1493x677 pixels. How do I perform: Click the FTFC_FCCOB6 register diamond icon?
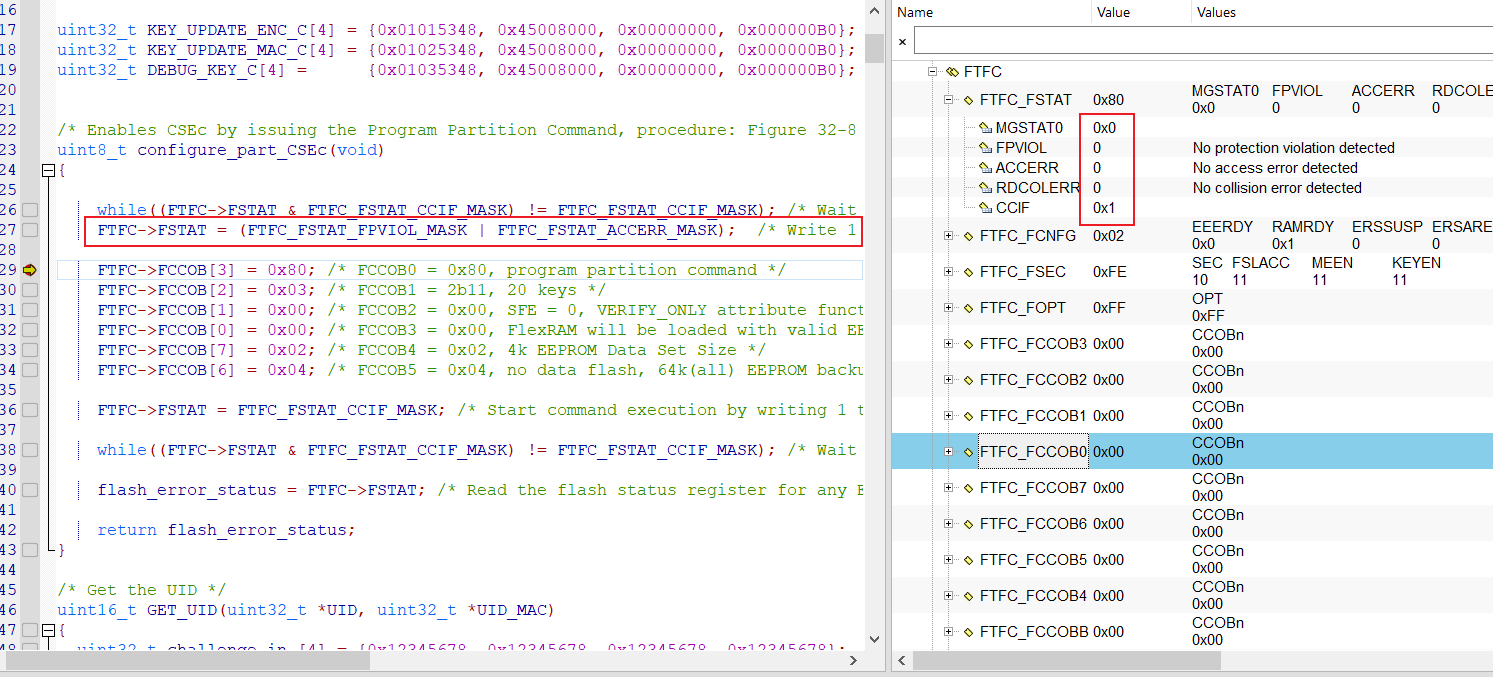pyautogui.click(x=968, y=524)
